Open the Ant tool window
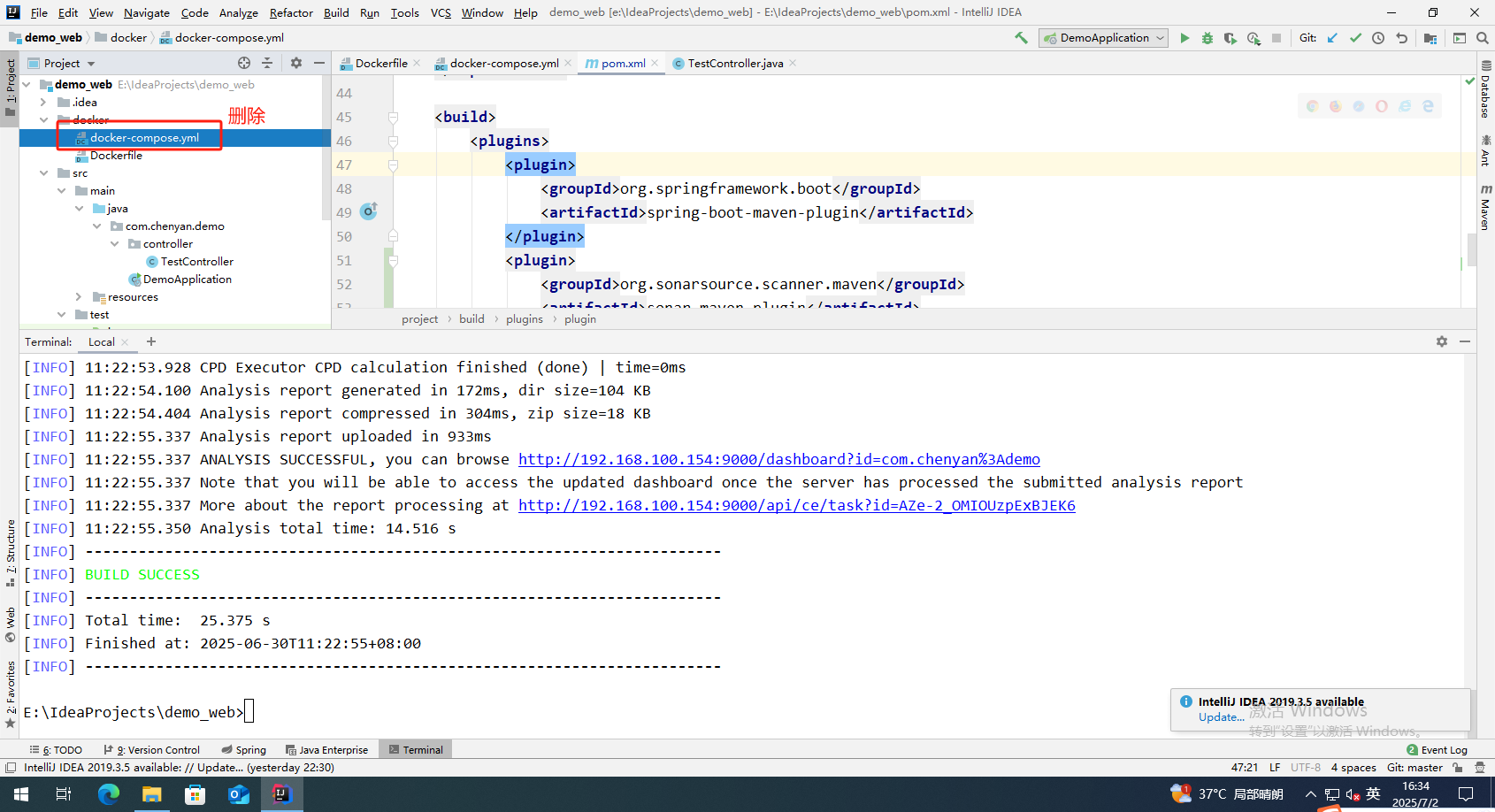This screenshot has width=1495, height=812. [1485, 150]
